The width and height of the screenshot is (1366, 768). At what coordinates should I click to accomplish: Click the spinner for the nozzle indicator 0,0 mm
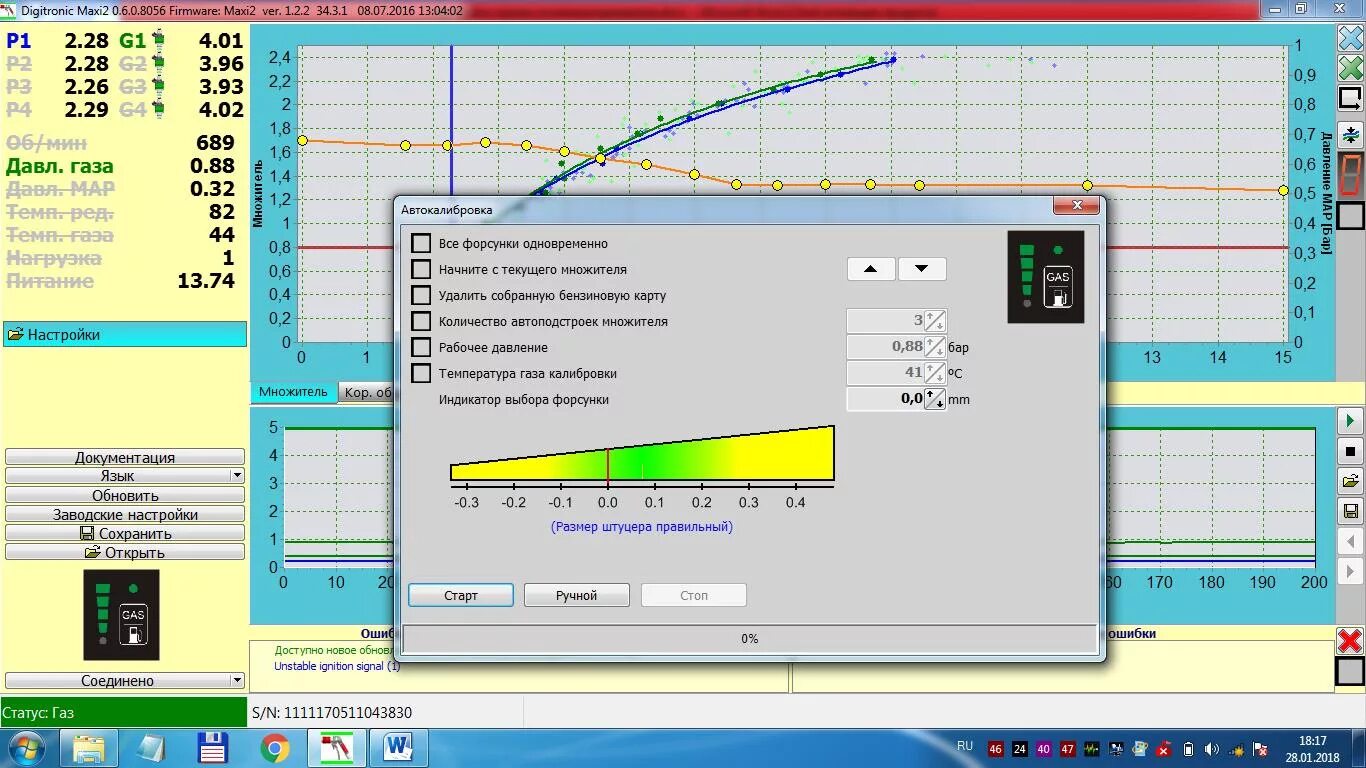935,399
